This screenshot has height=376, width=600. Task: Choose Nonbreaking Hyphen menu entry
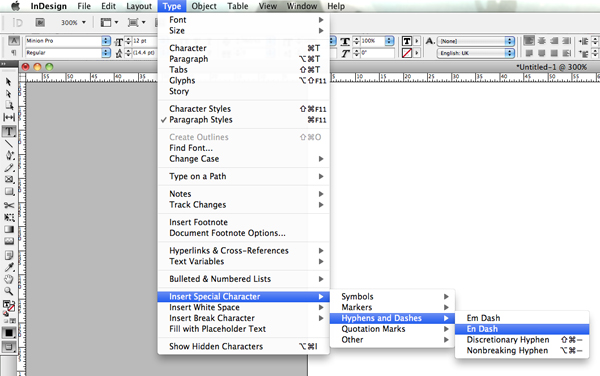click(x=522, y=351)
